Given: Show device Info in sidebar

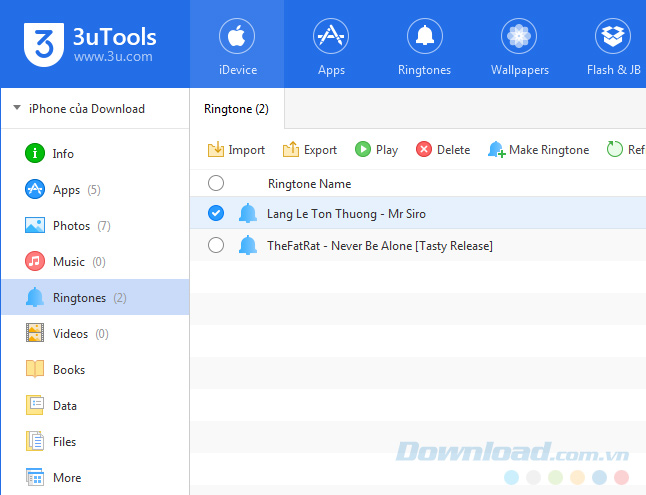Looking at the screenshot, I should (x=62, y=154).
